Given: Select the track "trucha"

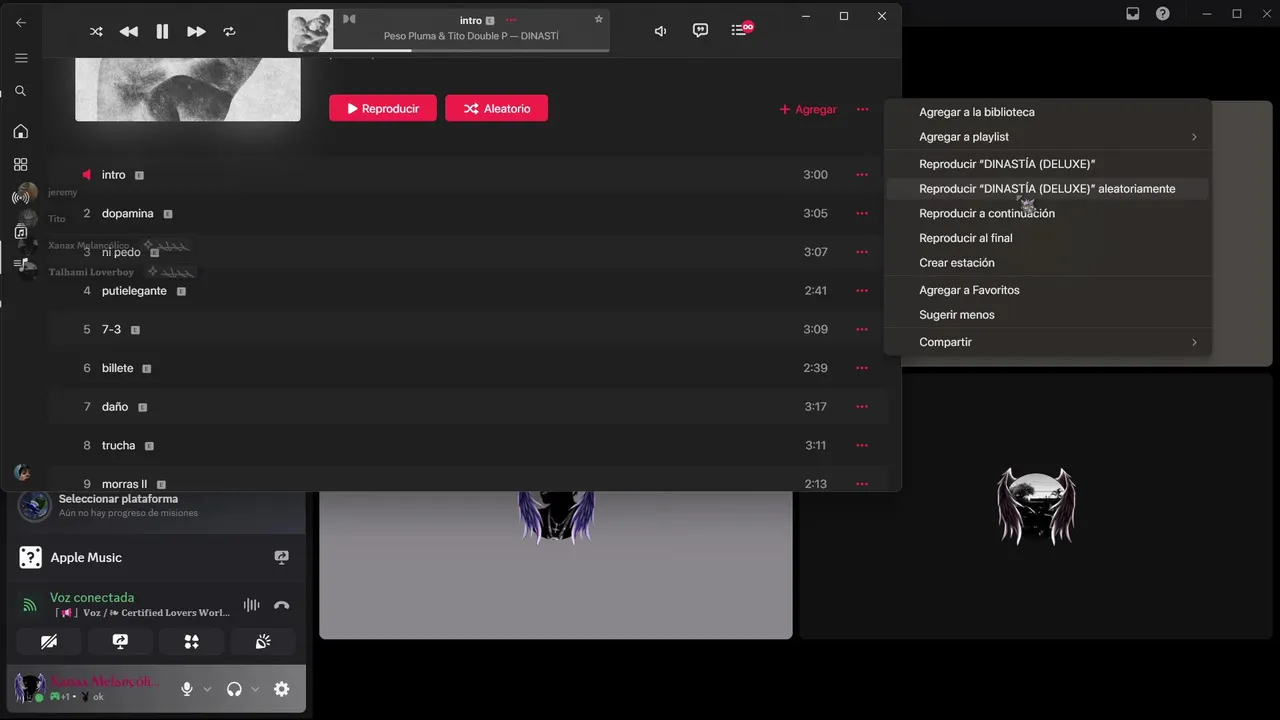Looking at the screenshot, I should click(x=468, y=446).
